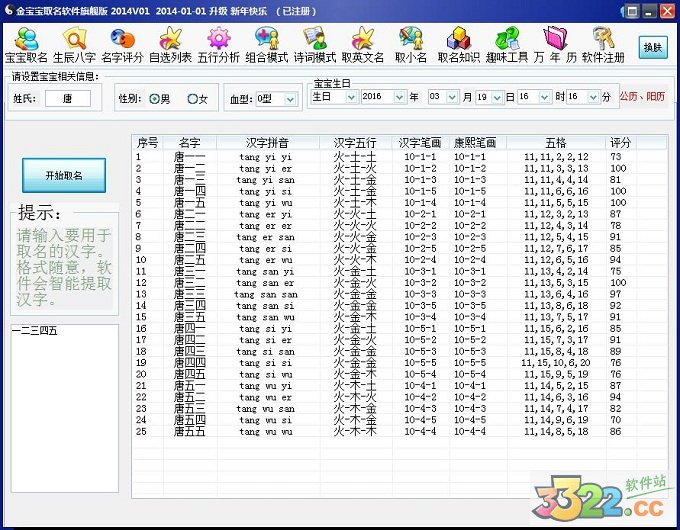Open the minute 16 dropdown before 分
Viewport: 680px width, 530px height.
(583, 97)
